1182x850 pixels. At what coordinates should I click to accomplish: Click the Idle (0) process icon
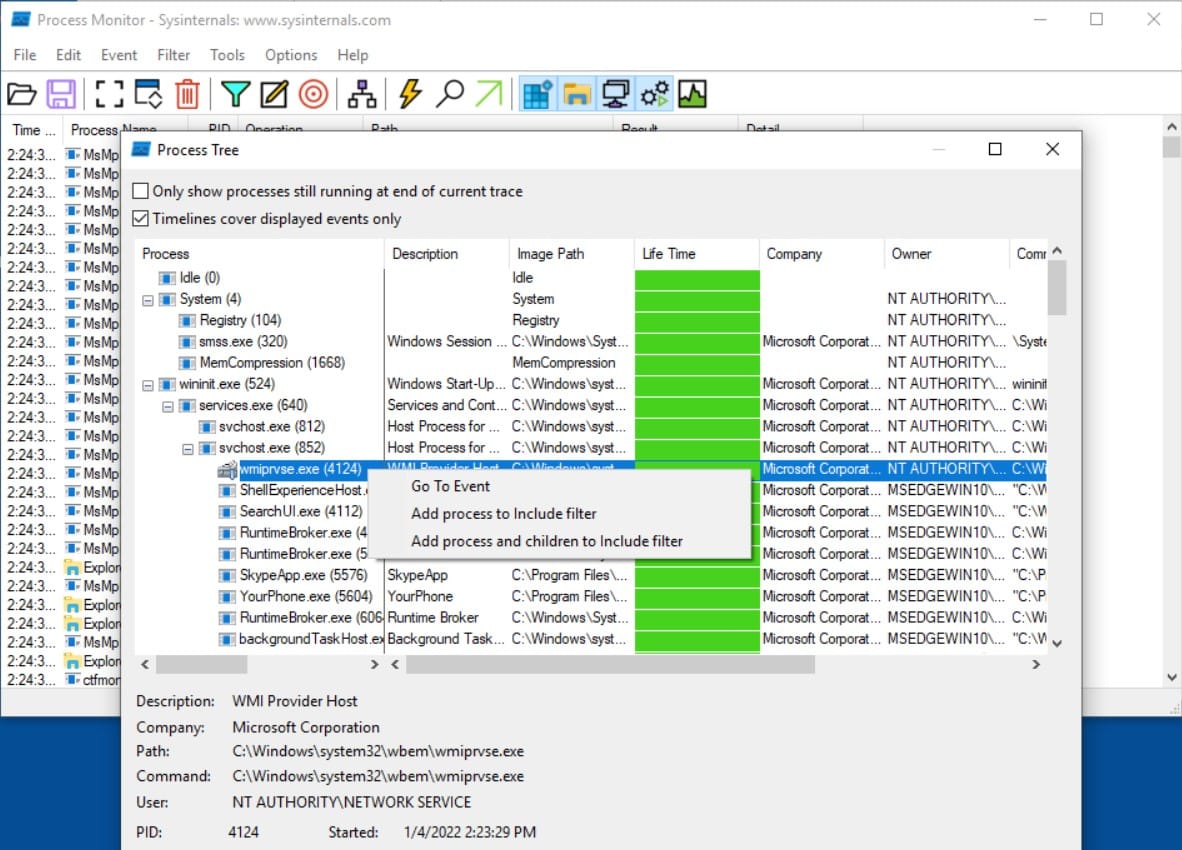167,278
